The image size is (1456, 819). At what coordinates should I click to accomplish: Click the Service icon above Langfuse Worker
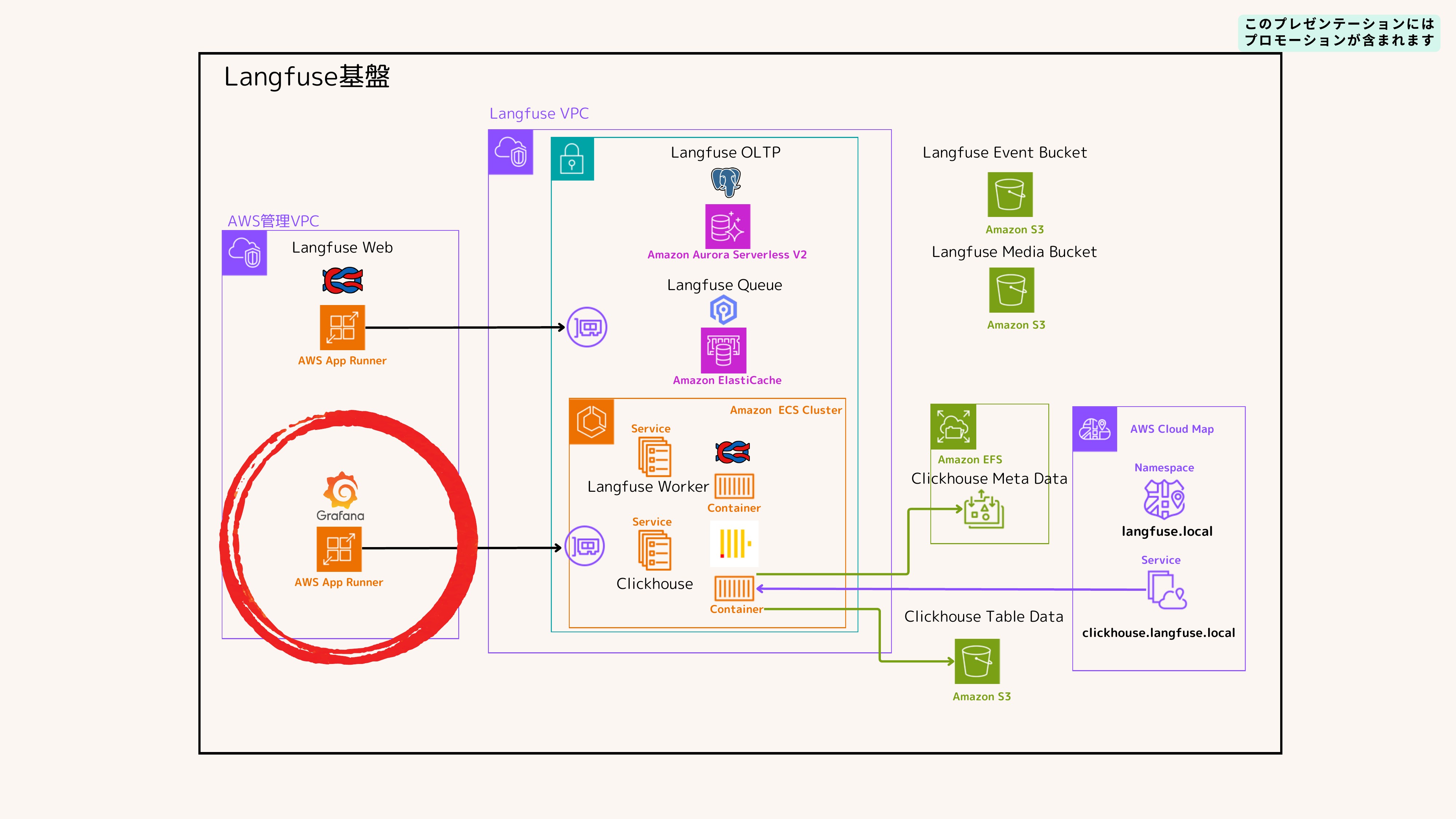tap(654, 457)
